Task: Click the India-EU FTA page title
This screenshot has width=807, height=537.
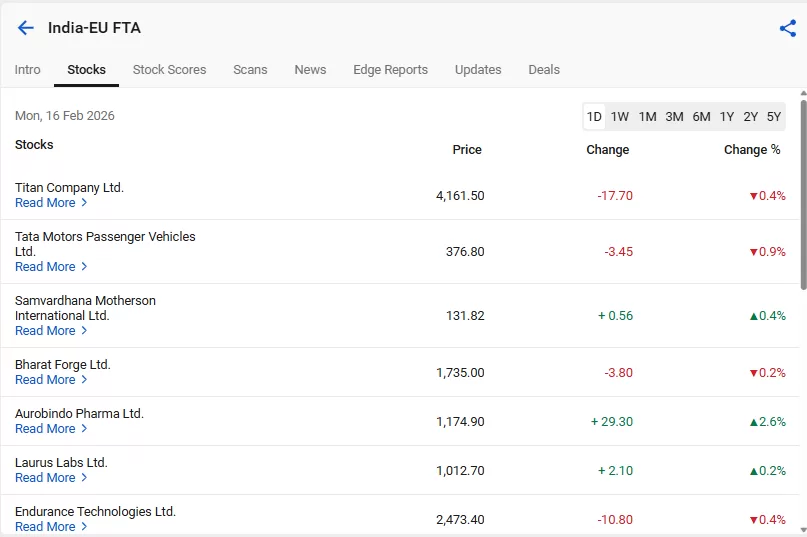Action: tap(94, 28)
